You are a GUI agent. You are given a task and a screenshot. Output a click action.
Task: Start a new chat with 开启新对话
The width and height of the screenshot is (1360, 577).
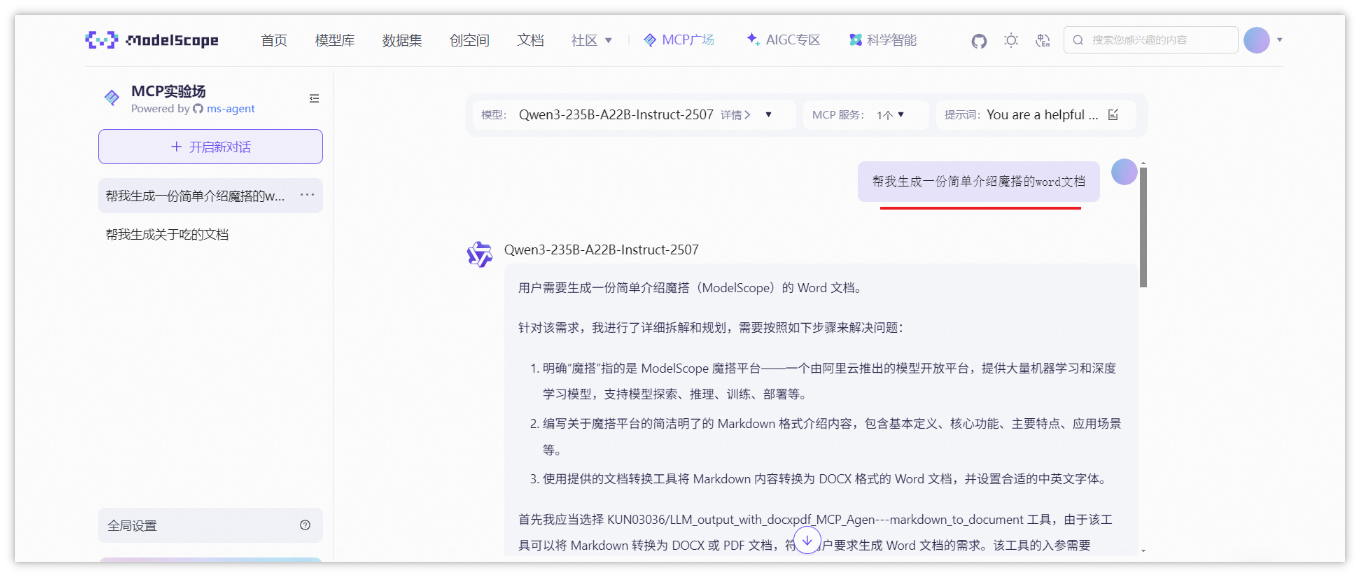point(210,146)
